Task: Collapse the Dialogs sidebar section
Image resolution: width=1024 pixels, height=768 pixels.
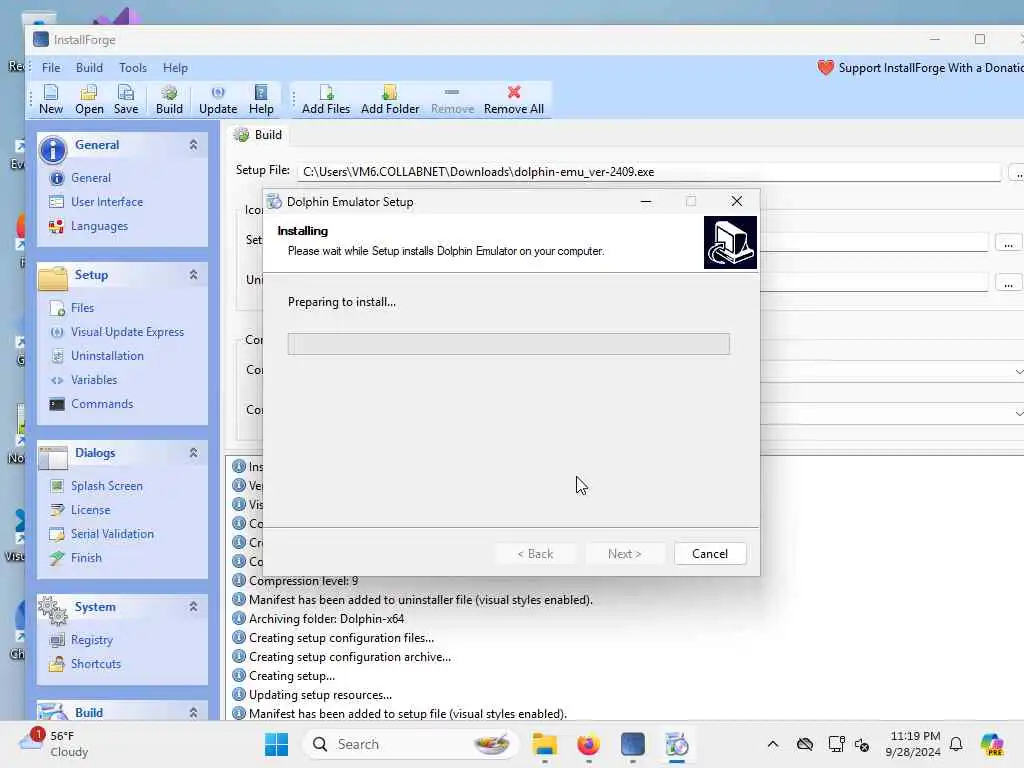Action: tap(193, 453)
